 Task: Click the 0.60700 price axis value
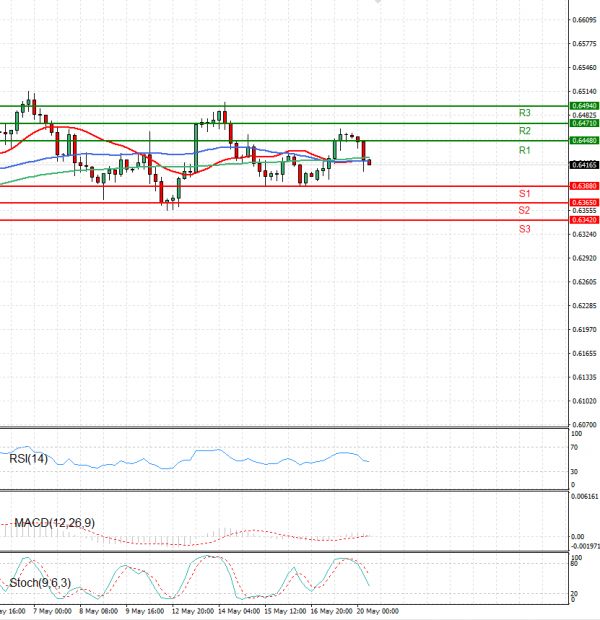(585, 425)
